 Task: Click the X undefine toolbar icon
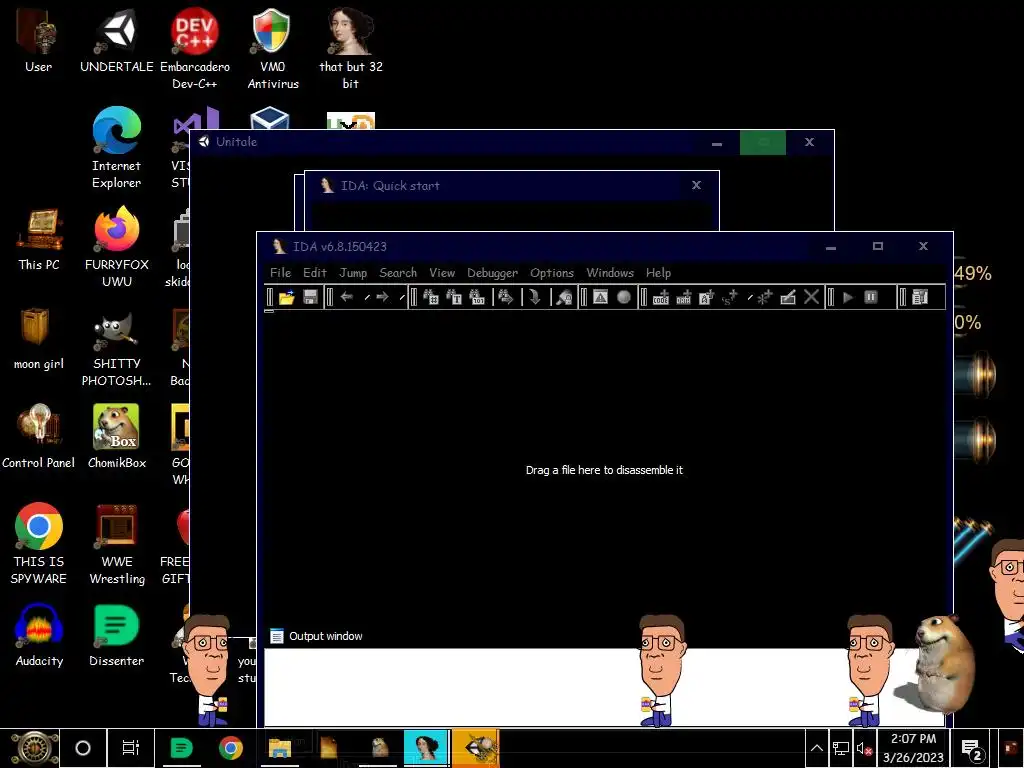tap(811, 298)
